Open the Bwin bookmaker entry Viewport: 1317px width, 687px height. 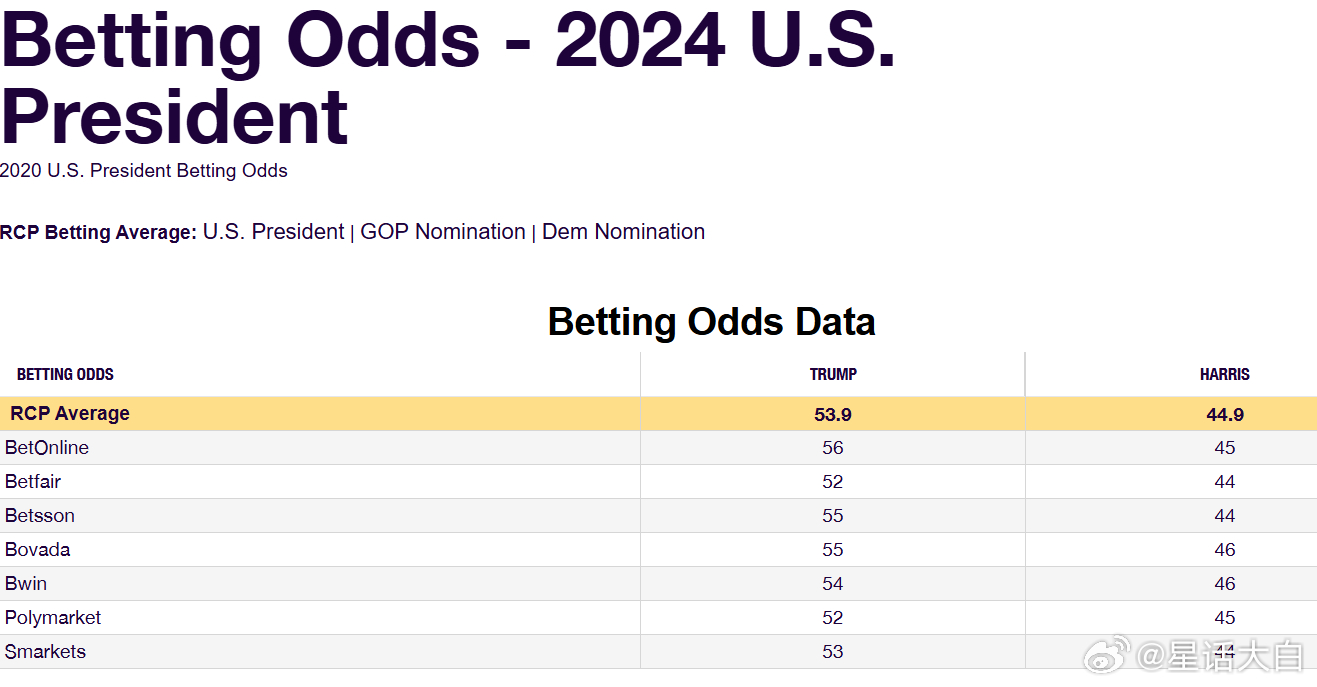pos(26,584)
